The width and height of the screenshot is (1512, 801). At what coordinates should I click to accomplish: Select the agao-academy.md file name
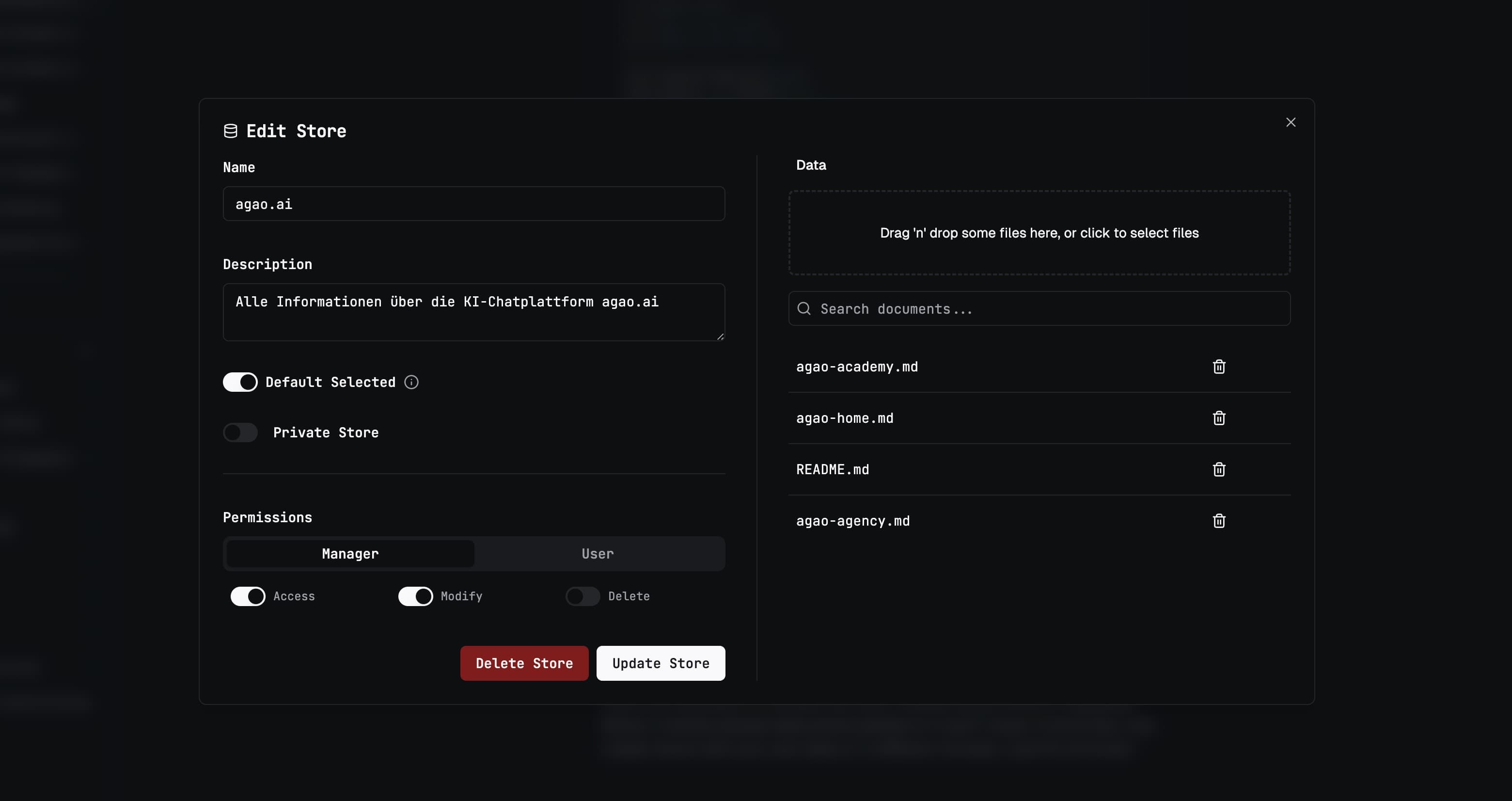(857, 367)
